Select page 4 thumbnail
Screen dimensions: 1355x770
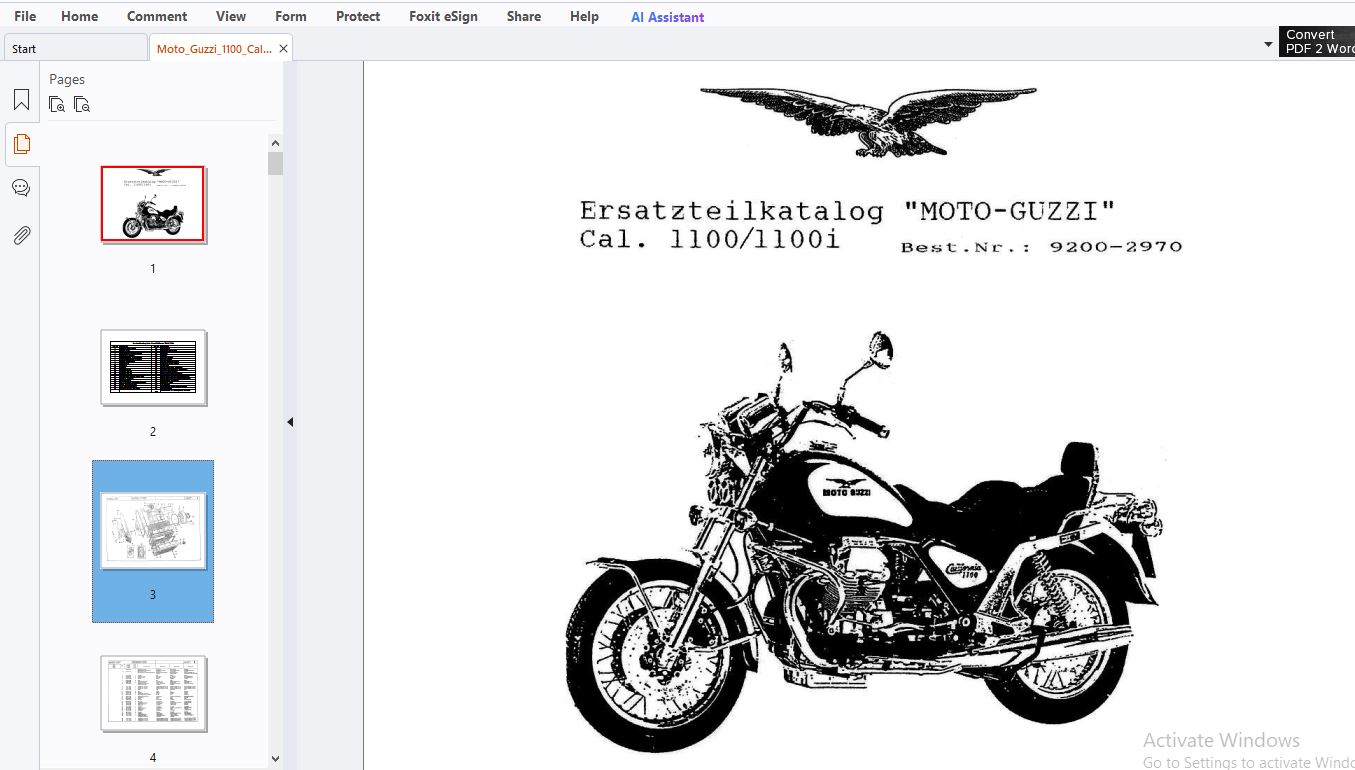153,693
